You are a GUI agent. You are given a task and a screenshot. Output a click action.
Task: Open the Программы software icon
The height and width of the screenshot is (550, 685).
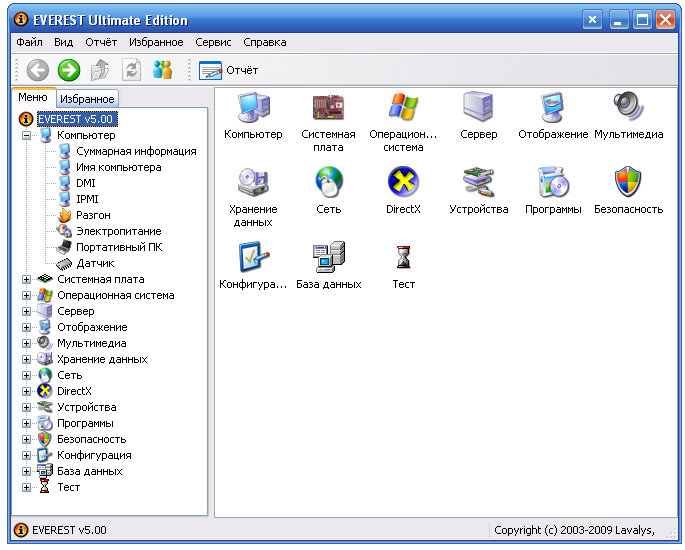tap(553, 182)
